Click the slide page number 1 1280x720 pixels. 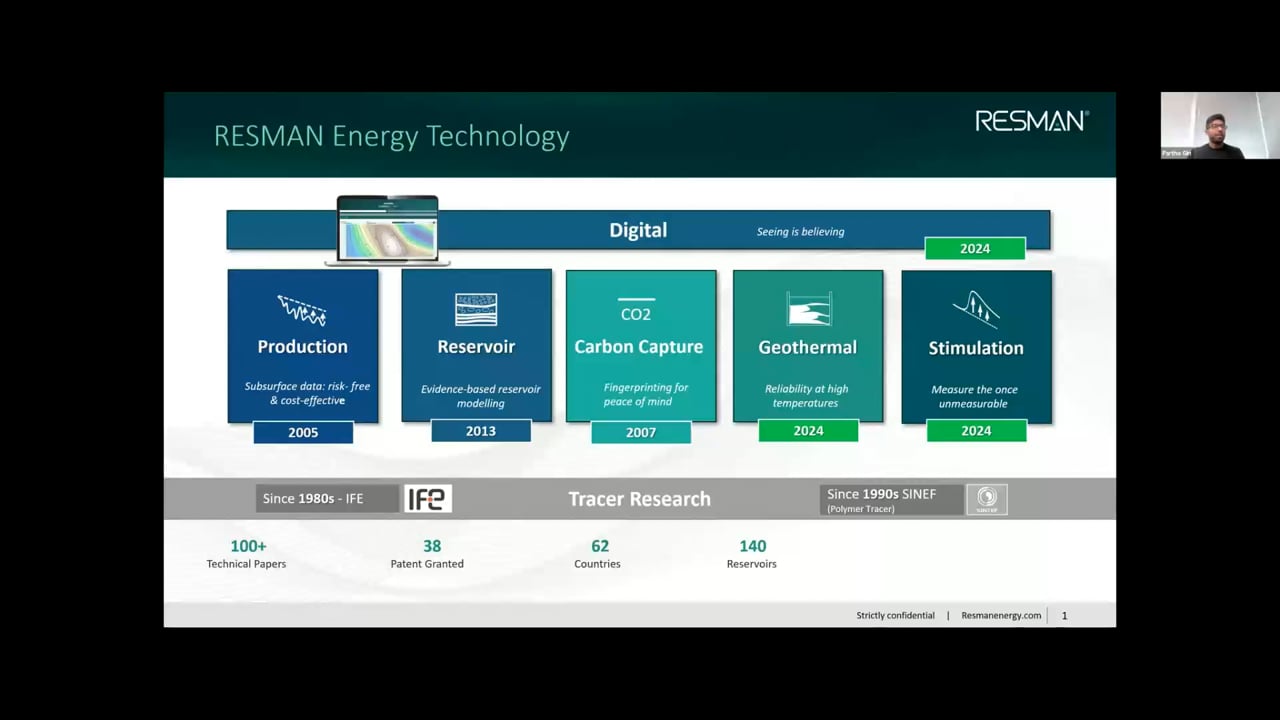click(x=1064, y=616)
